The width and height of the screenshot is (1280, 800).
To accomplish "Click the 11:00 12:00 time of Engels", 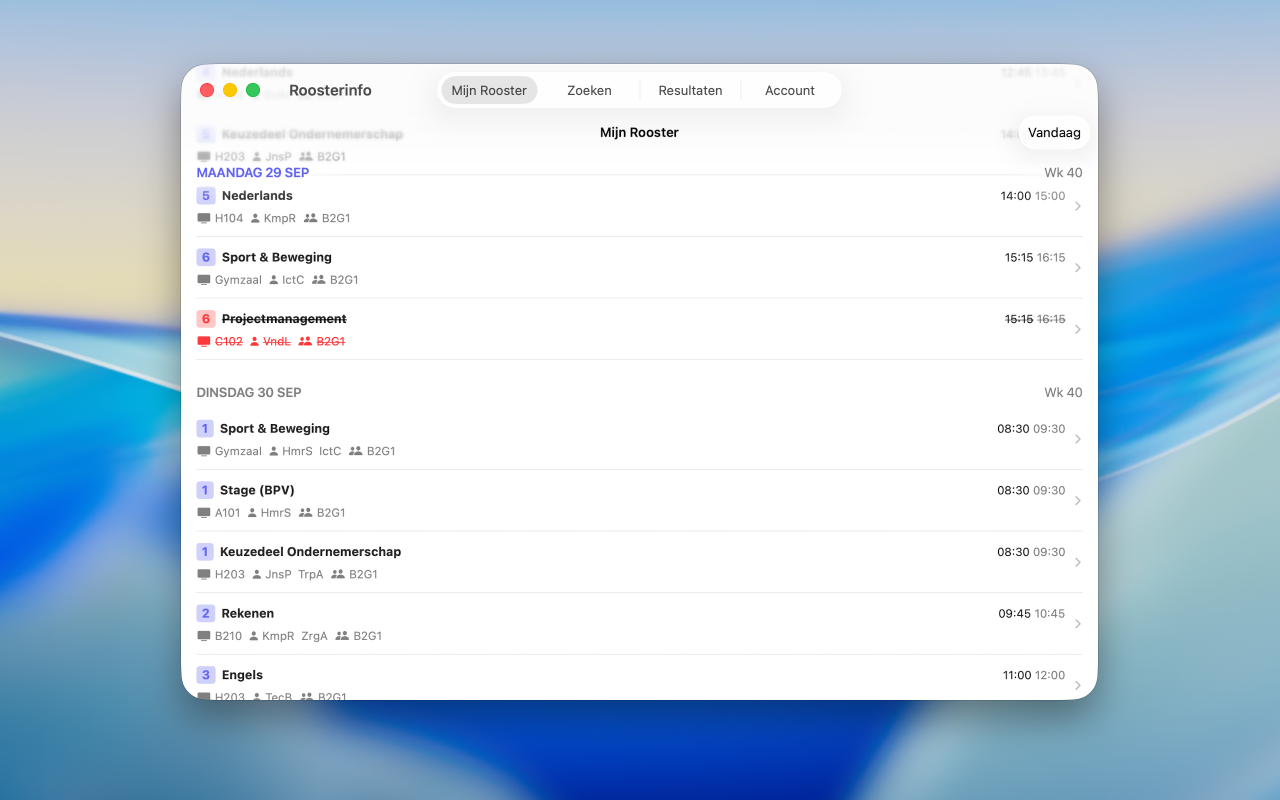I will [1034, 675].
